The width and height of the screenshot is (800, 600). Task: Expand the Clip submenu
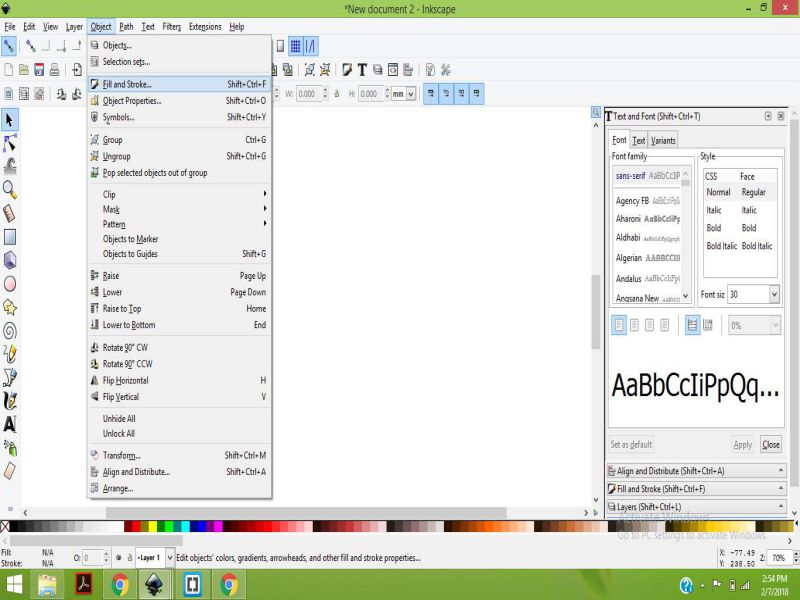point(180,194)
